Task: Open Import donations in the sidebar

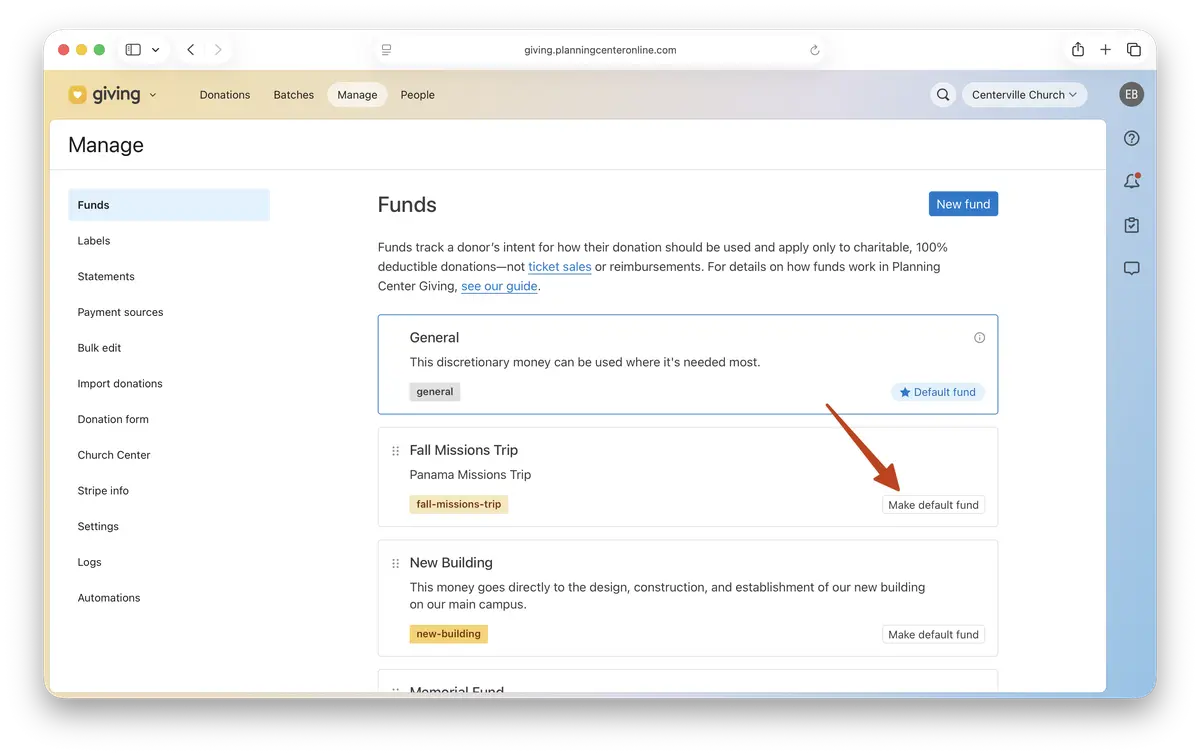Action: pos(169,384)
